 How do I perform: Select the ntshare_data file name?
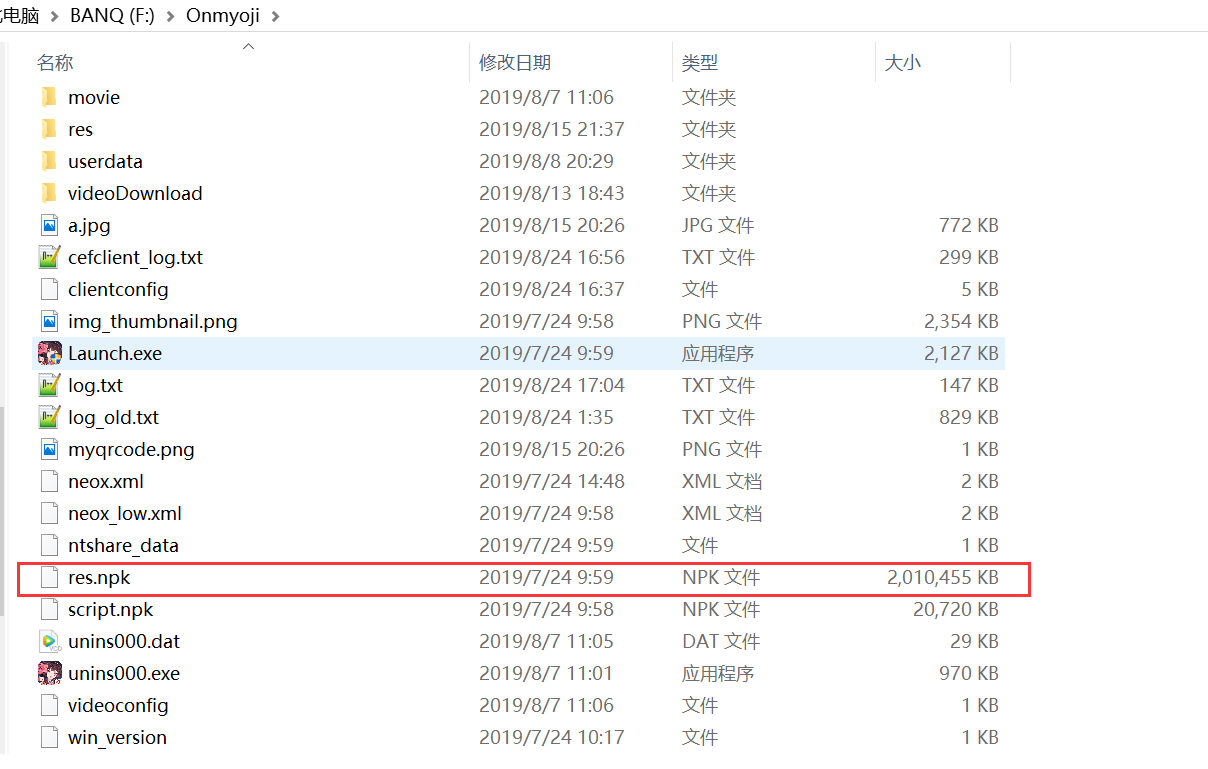(x=123, y=545)
